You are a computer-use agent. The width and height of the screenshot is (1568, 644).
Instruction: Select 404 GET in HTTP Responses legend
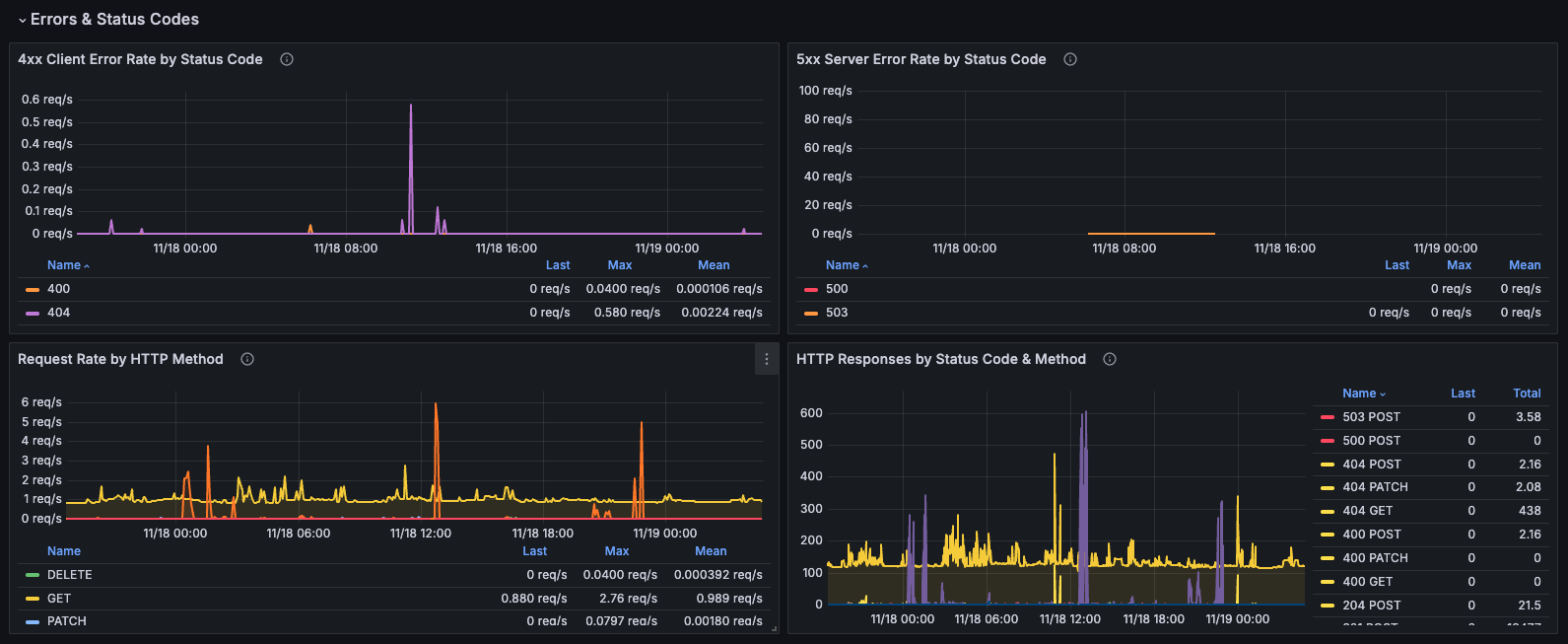click(1367, 511)
